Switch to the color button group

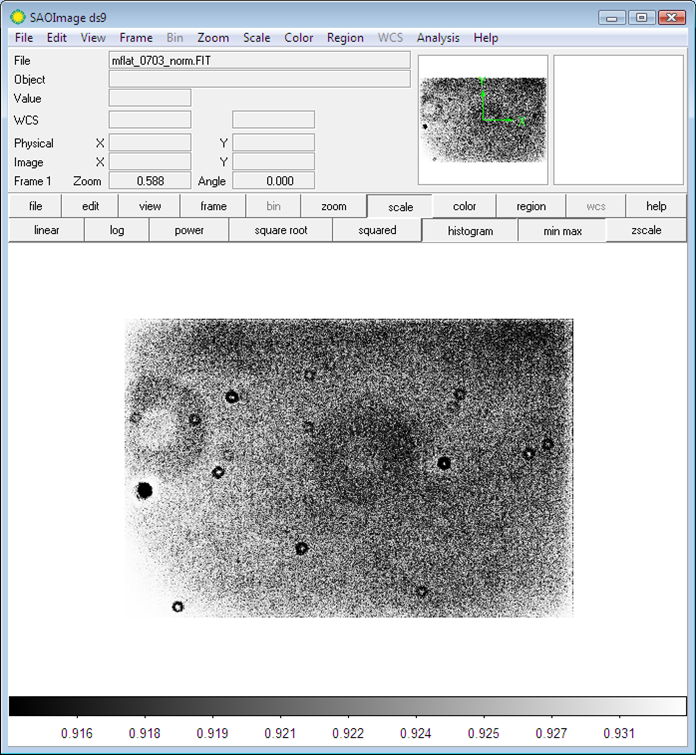pos(464,206)
